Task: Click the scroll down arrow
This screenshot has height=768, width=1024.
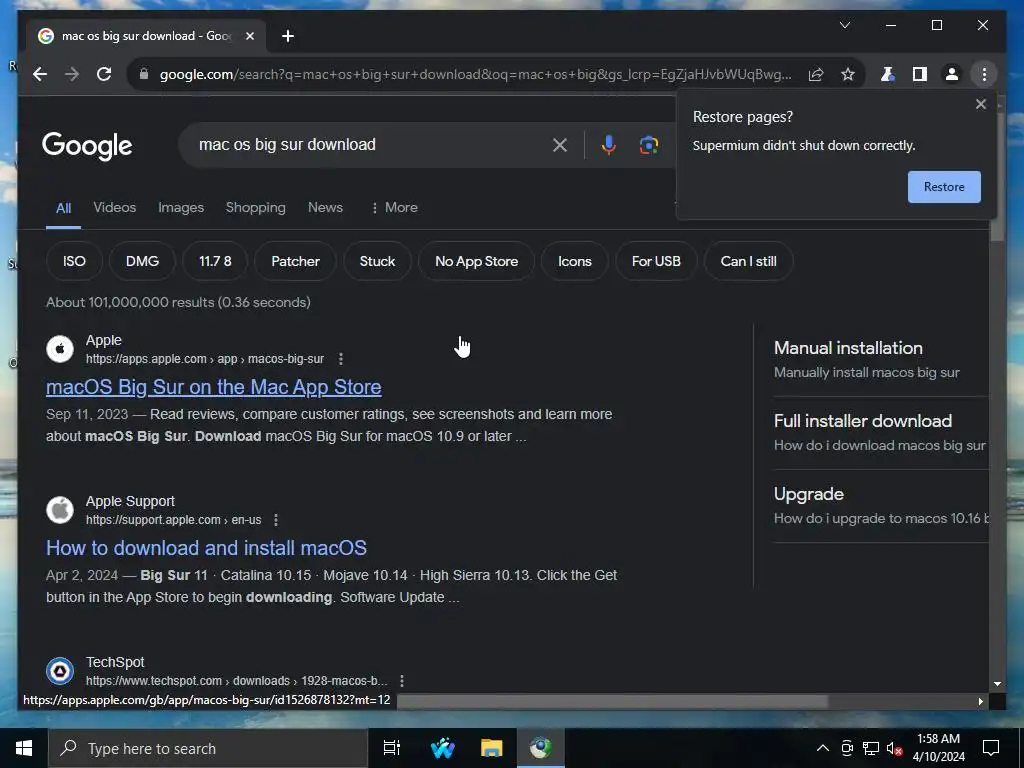Action: point(997,684)
